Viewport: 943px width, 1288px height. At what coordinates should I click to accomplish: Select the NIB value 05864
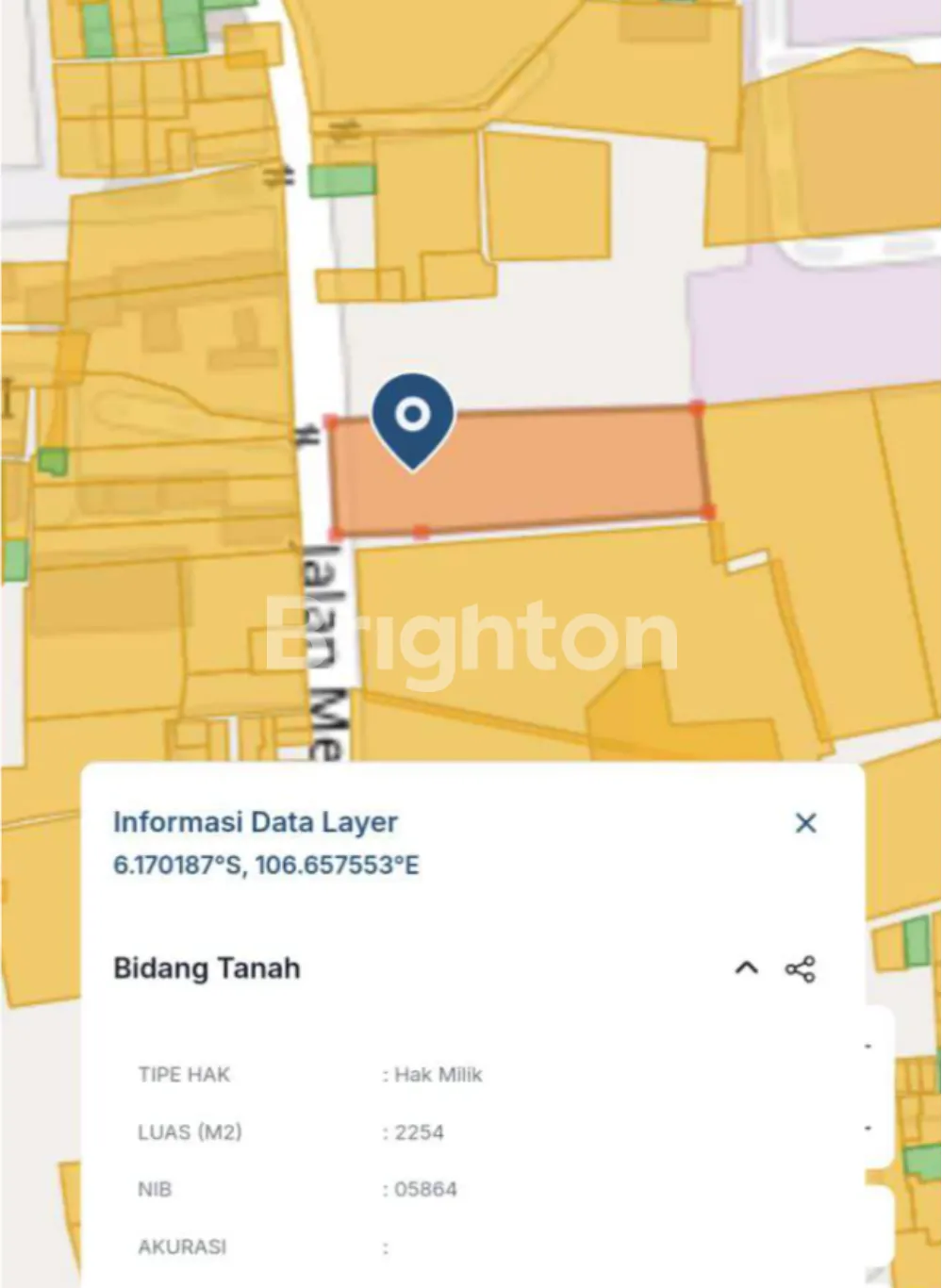pos(425,1189)
